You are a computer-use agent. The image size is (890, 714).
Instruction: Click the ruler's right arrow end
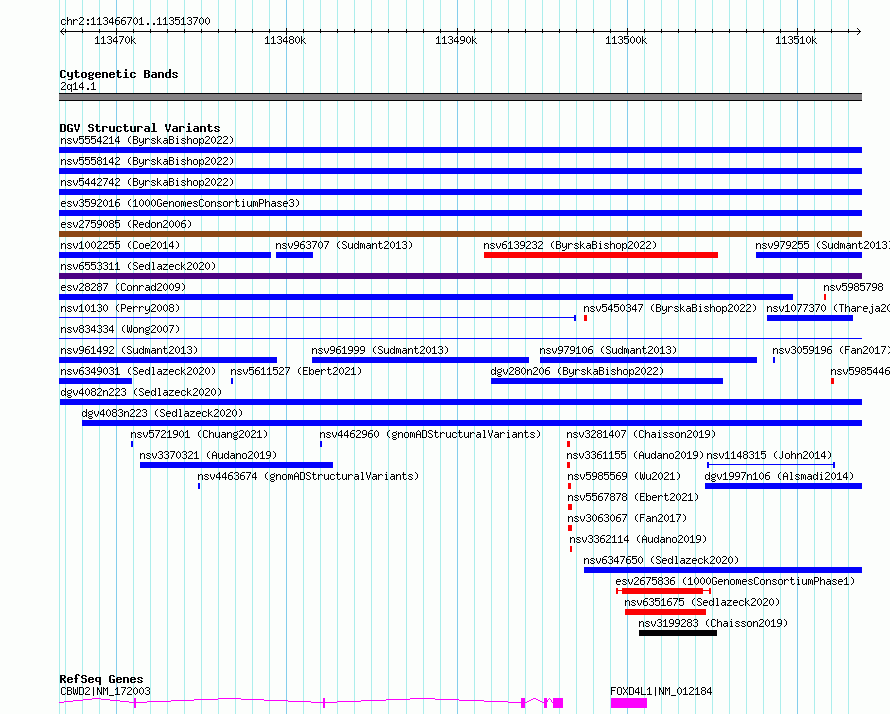tap(859, 31)
